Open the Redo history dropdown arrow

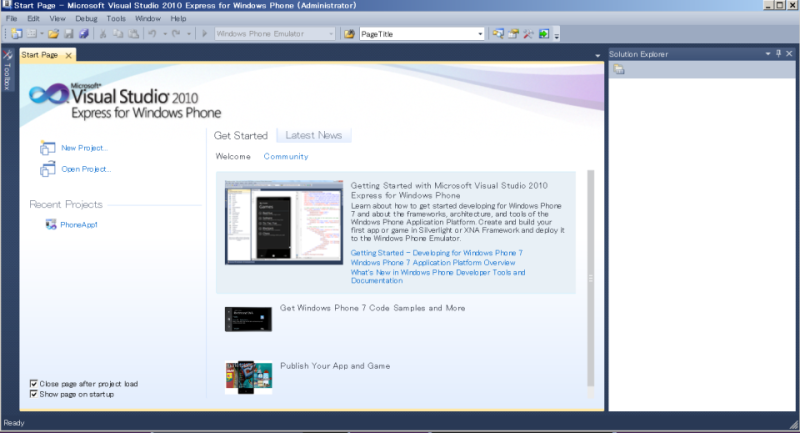point(189,34)
